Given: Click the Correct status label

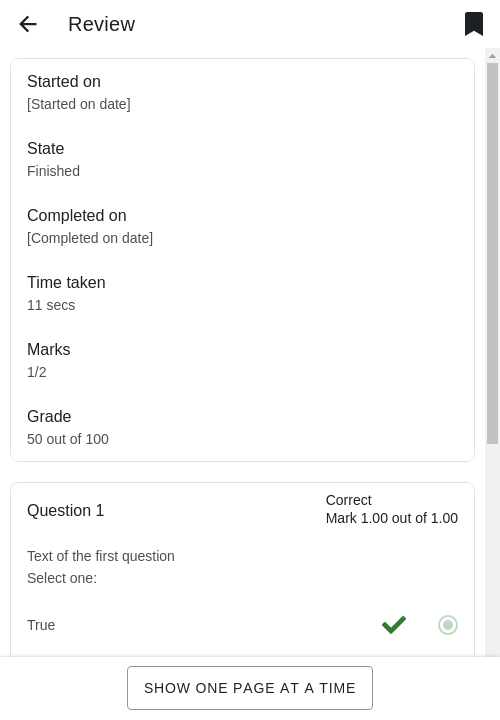Looking at the screenshot, I should coord(348,500).
